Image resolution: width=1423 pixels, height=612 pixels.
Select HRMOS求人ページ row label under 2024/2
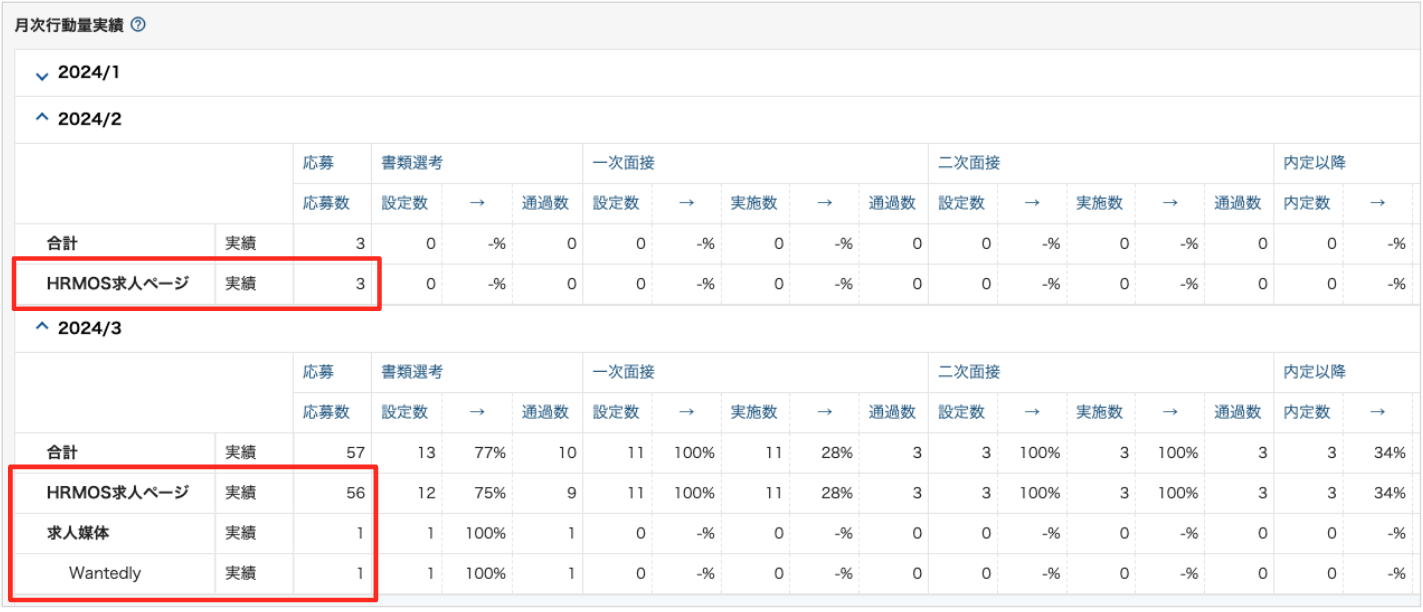(x=117, y=283)
